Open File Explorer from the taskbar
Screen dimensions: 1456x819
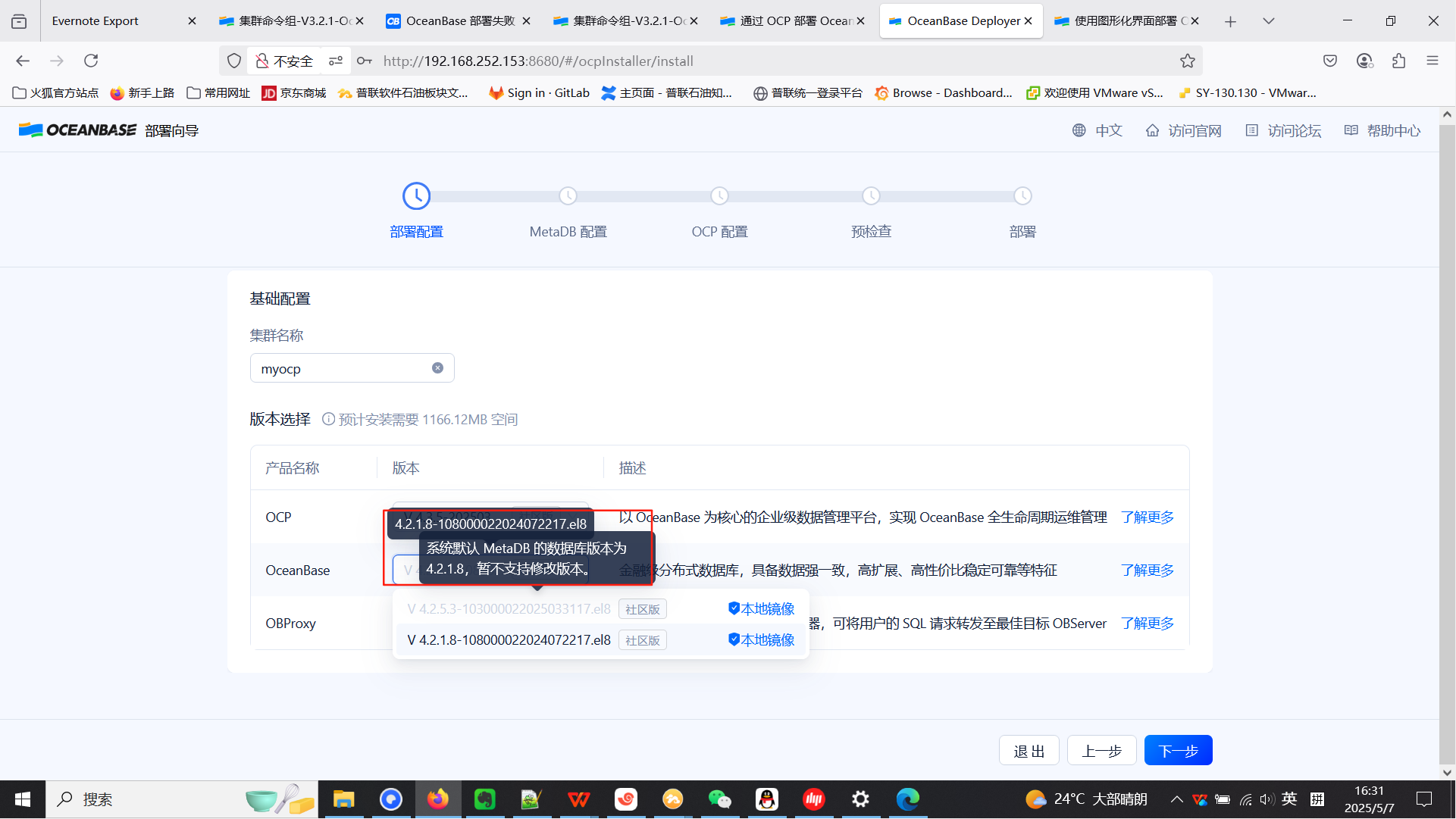(343, 799)
